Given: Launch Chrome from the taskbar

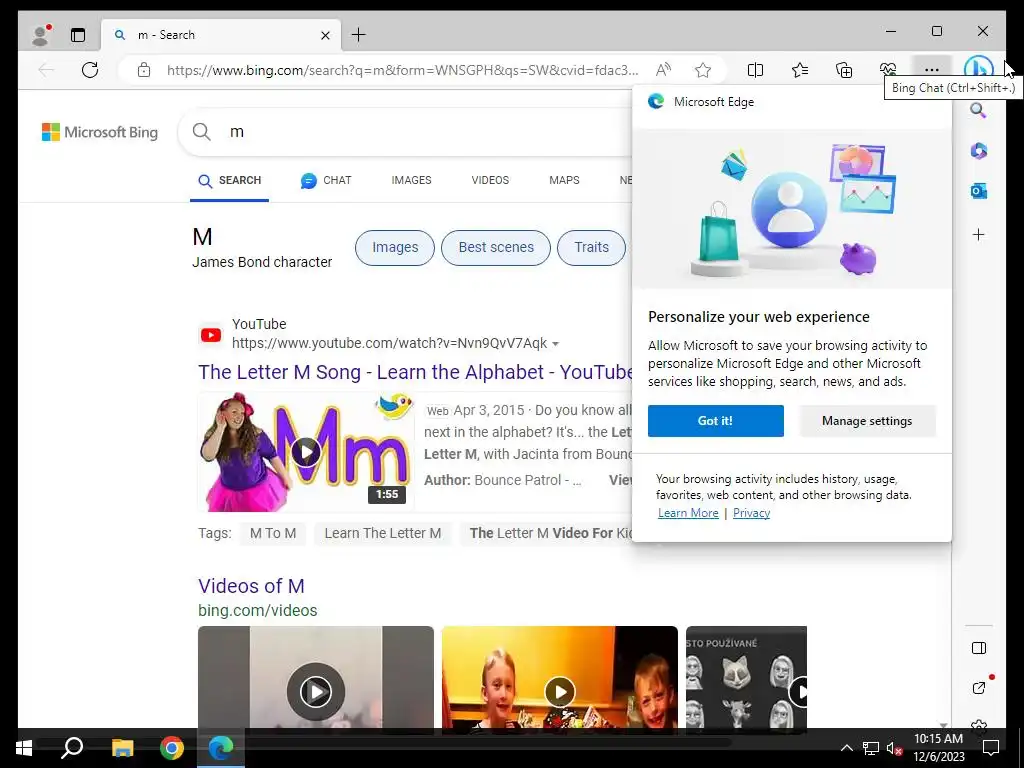Looking at the screenshot, I should tap(172, 748).
